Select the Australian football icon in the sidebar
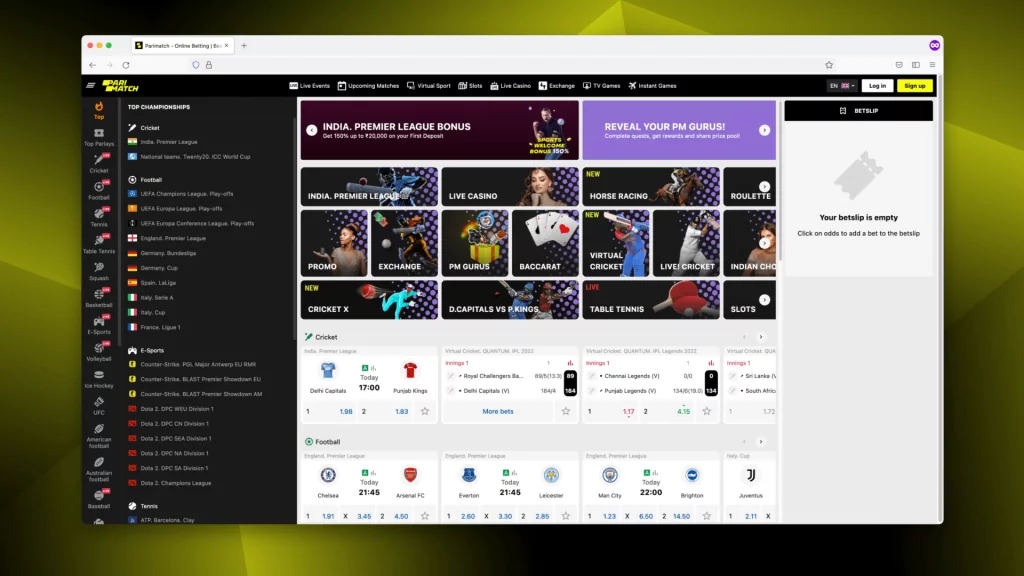The height and width of the screenshot is (576, 1024). [99, 469]
